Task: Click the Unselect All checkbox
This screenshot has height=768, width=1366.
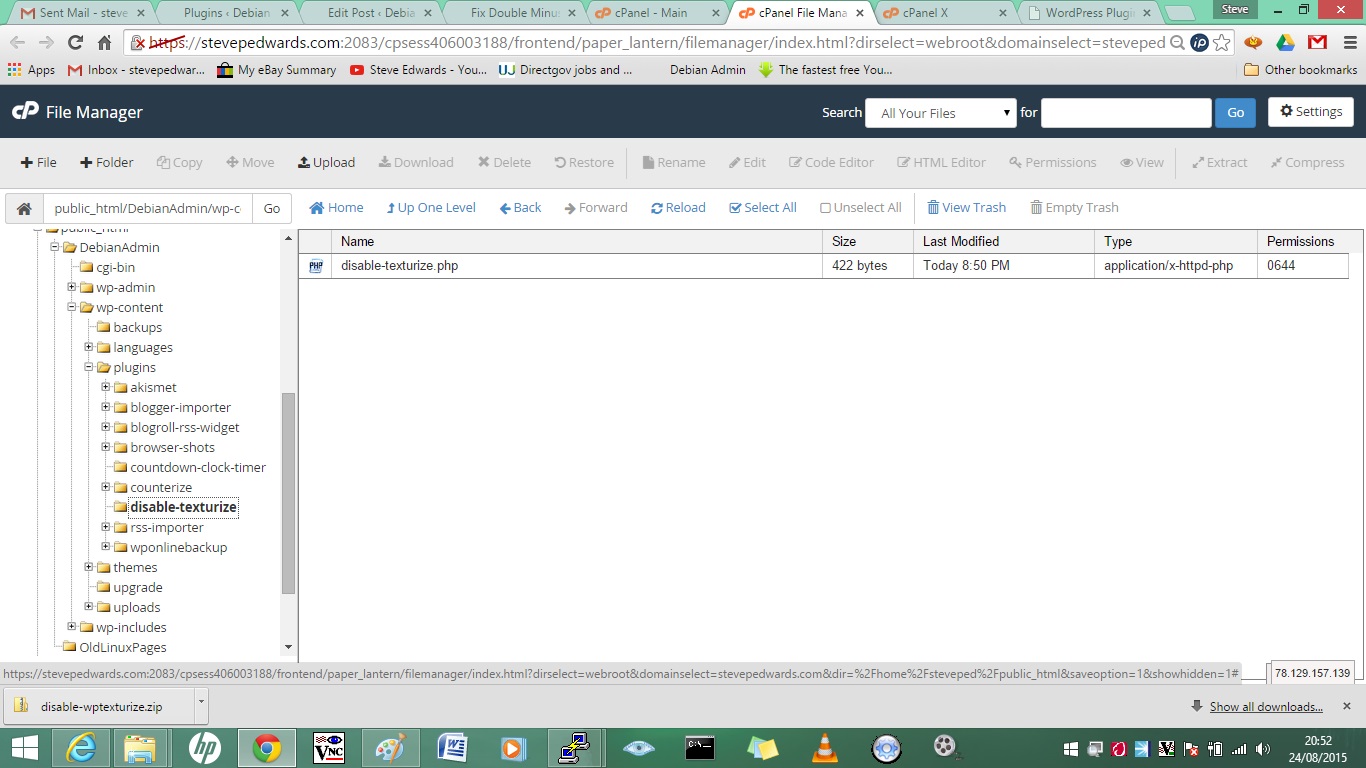Action: click(860, 208)
